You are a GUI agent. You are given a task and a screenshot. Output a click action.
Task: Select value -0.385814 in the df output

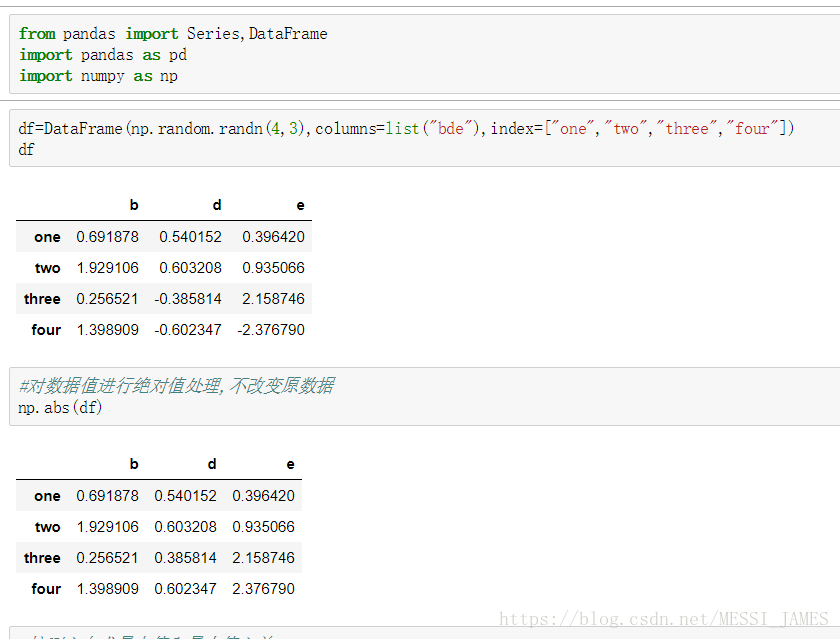(x=188, y=299)
